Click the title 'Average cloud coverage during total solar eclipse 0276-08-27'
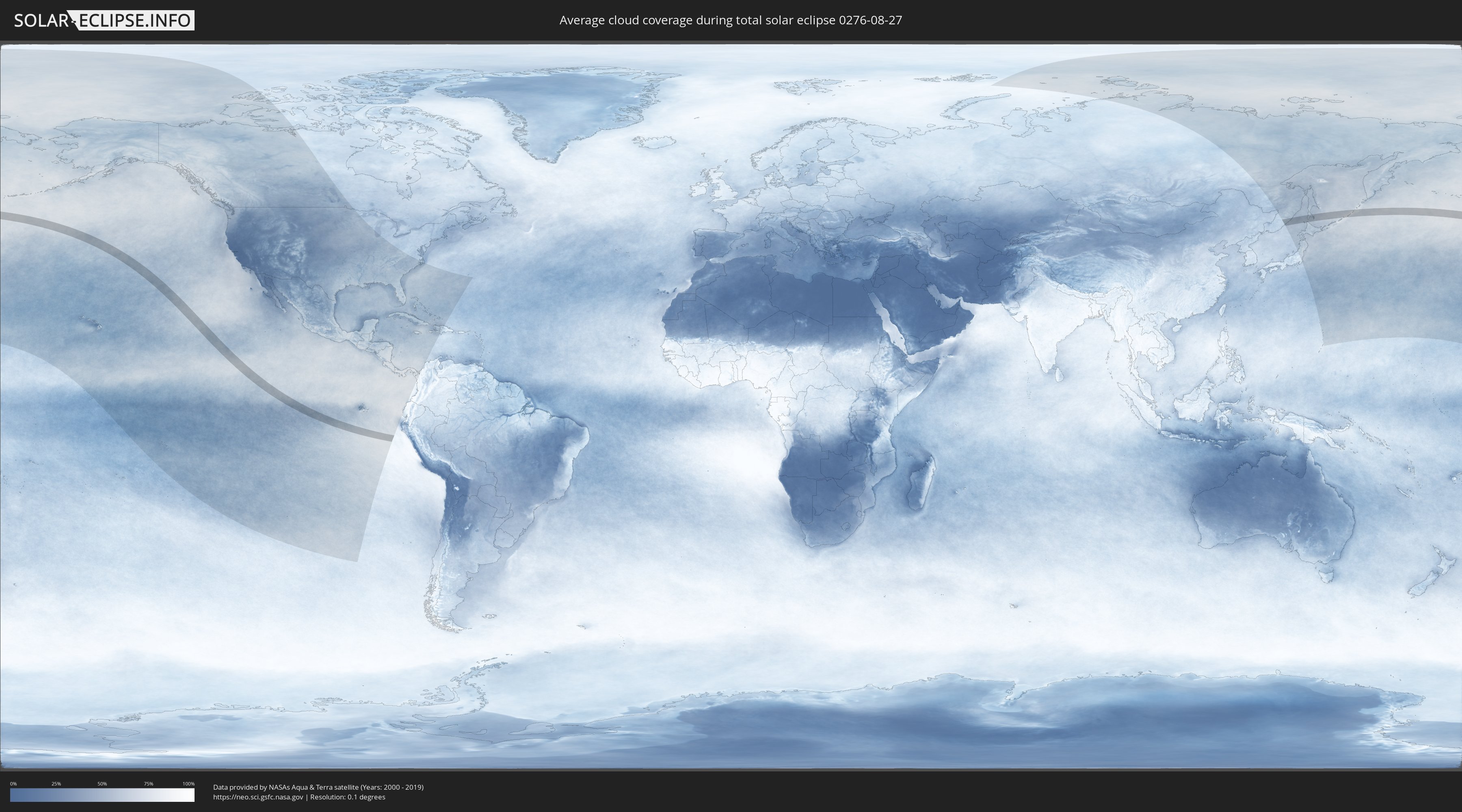Screen dimensions: 1462x812 tap(731, 20)
